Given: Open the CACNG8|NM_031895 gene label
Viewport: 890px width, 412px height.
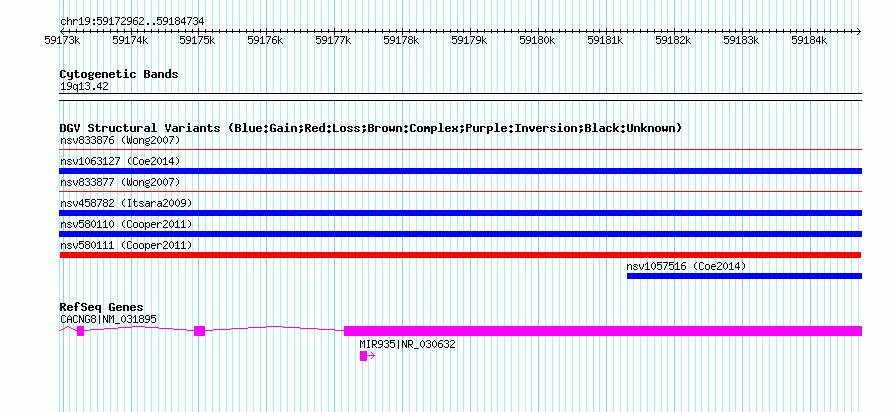Looking at the screenshot, I should point(108,319).
